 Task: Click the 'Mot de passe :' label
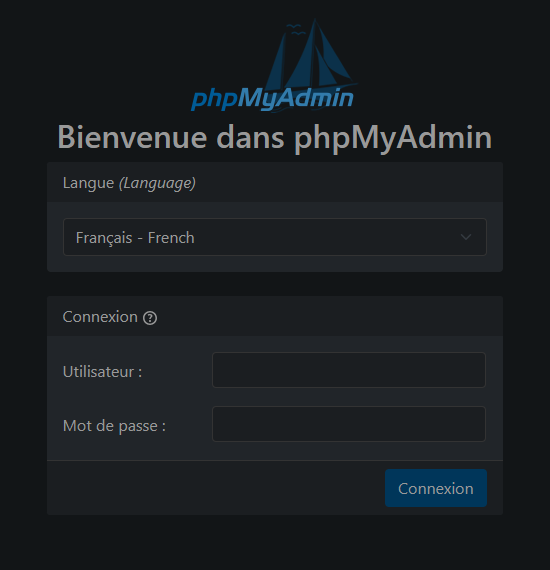(x=115, y=426)
